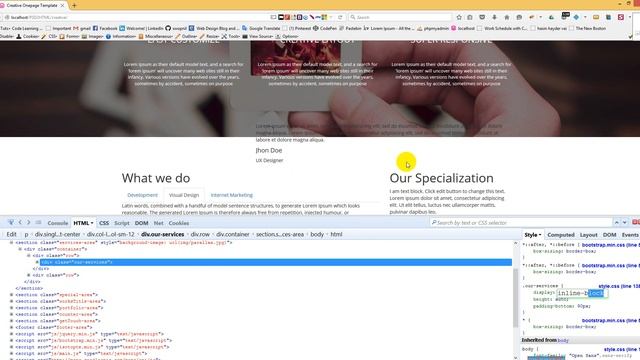Open Options in Web Developer toolbar

coord(287,36)
